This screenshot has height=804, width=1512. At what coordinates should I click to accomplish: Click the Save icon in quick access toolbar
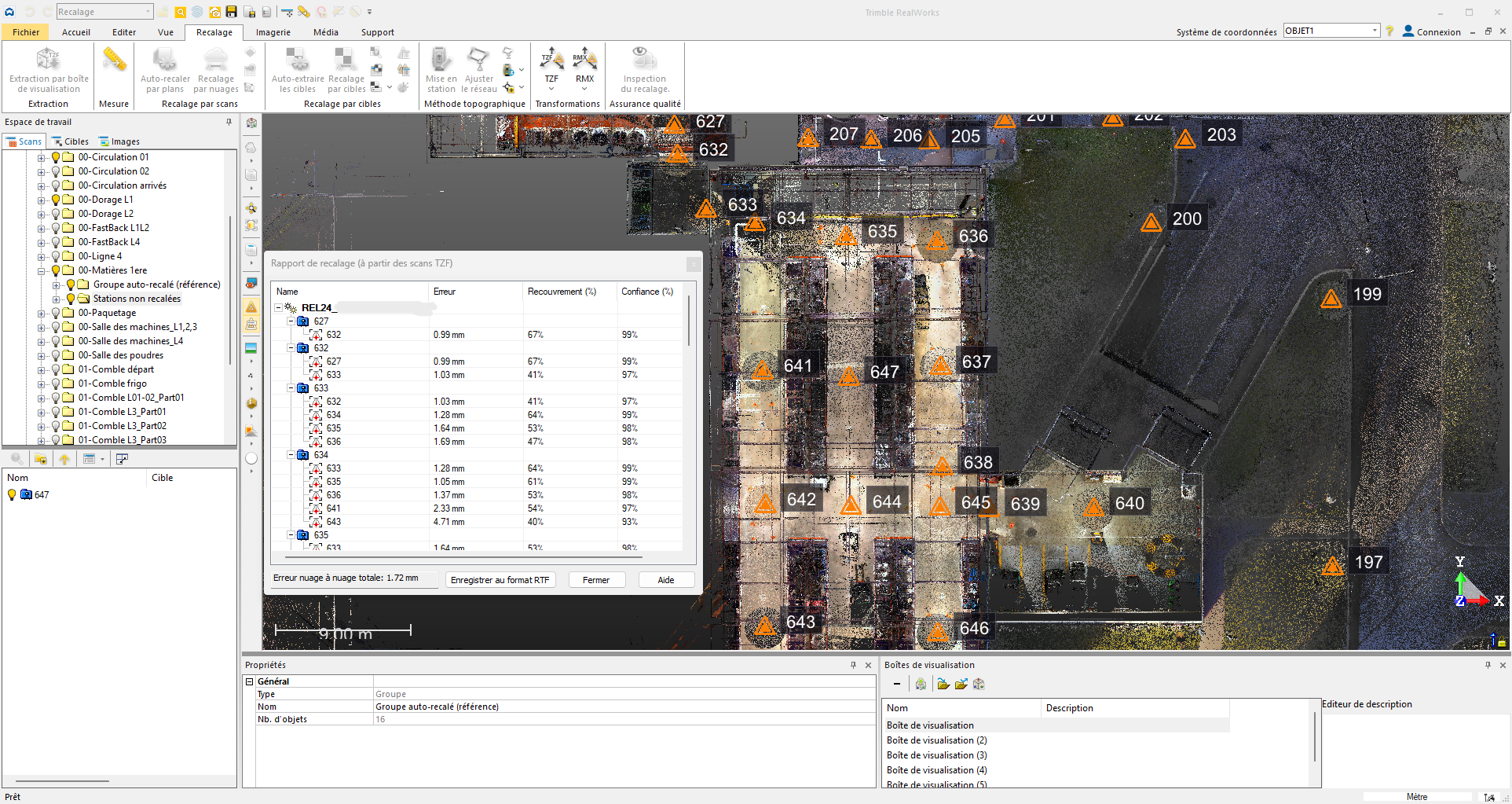coord(230,12)
